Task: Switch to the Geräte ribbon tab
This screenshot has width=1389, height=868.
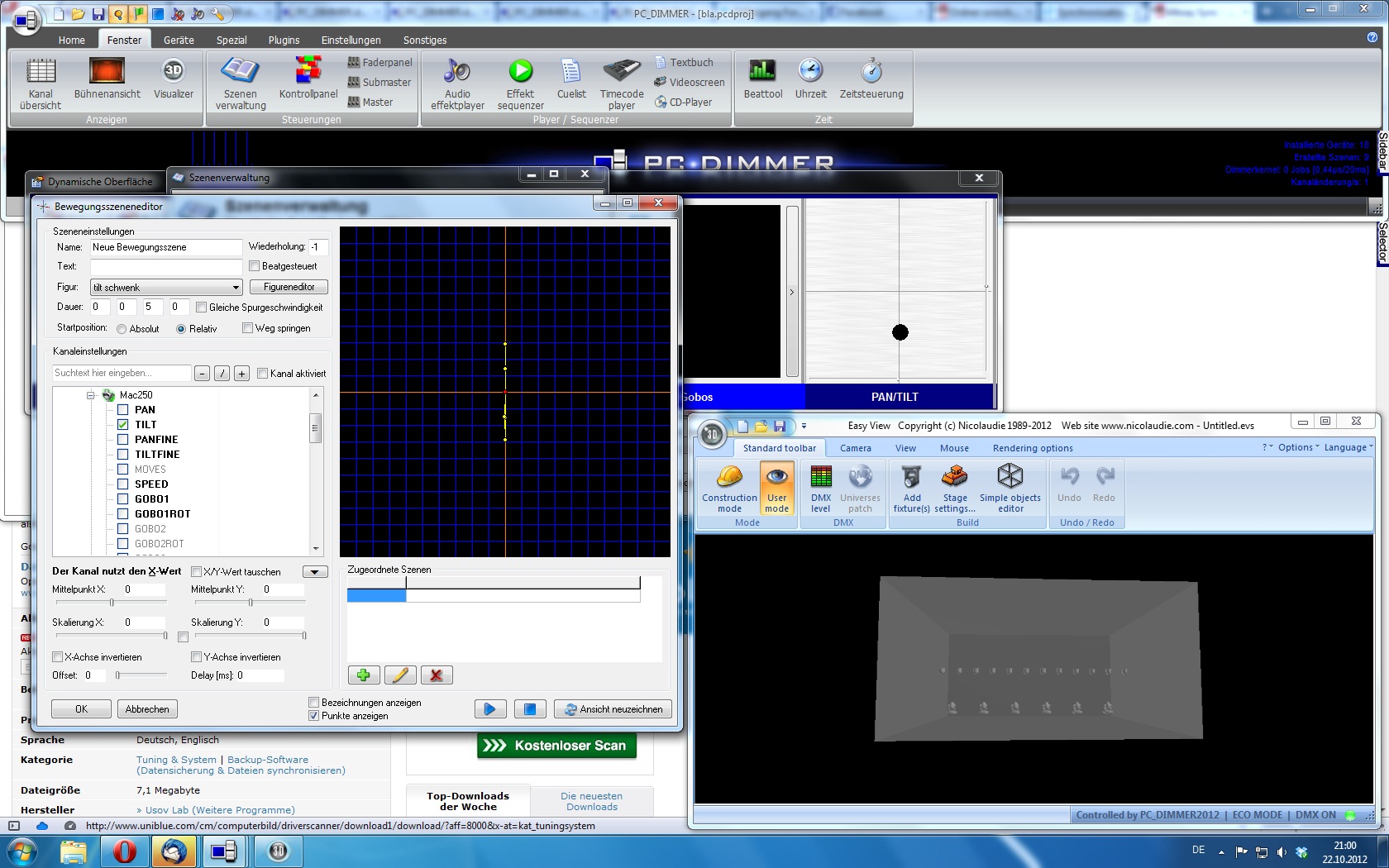Action: pyautogui.click(x=179, y=40)
